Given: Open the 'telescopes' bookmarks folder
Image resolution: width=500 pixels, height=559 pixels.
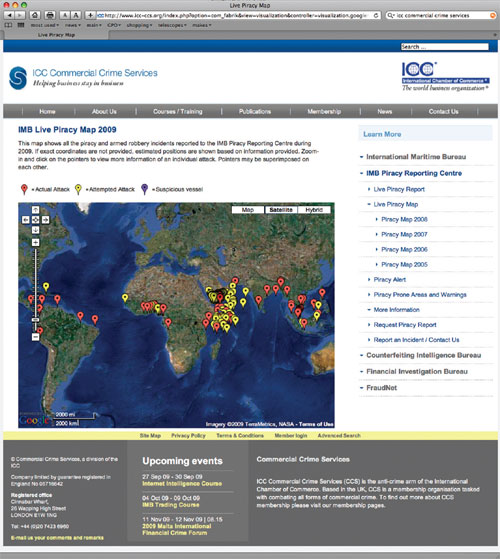Looking at the screenshot, I should point(172,25).
